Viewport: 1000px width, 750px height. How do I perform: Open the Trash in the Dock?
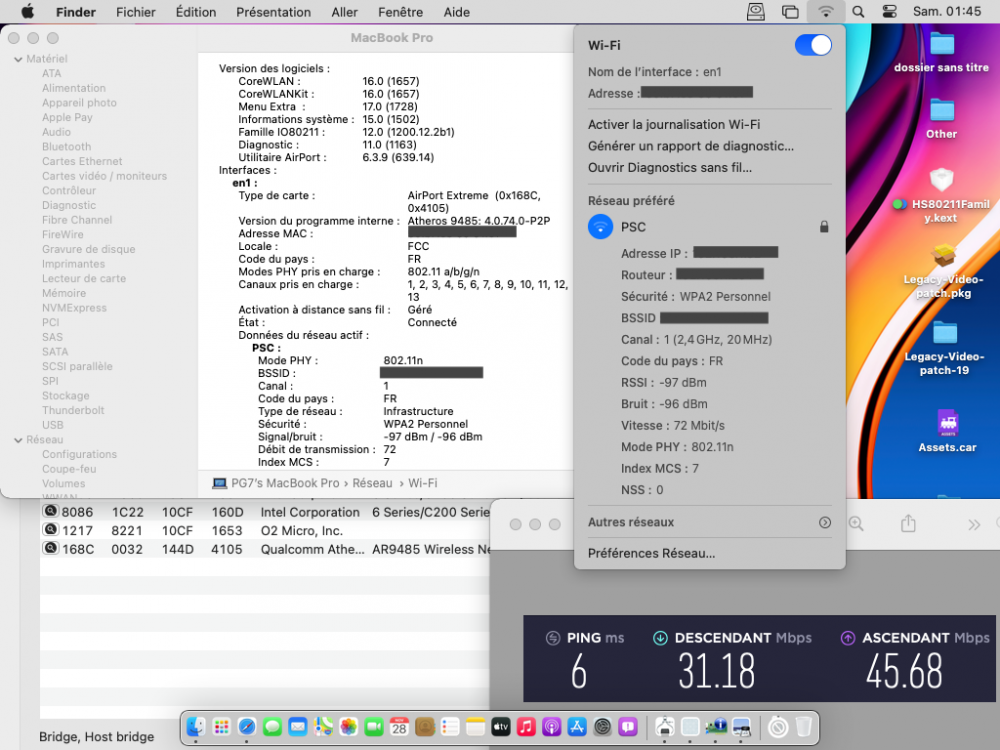pos(804,726)
